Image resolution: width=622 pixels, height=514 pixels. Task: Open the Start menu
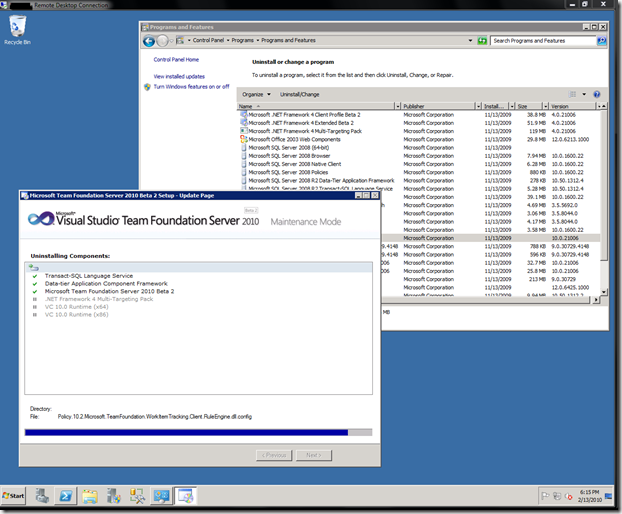point(13,496)
